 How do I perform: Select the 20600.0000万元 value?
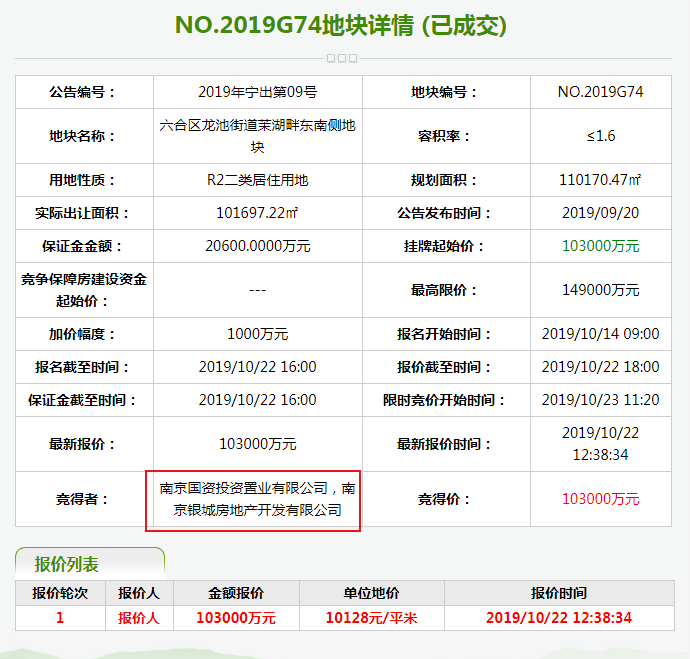tap(257, 246)
